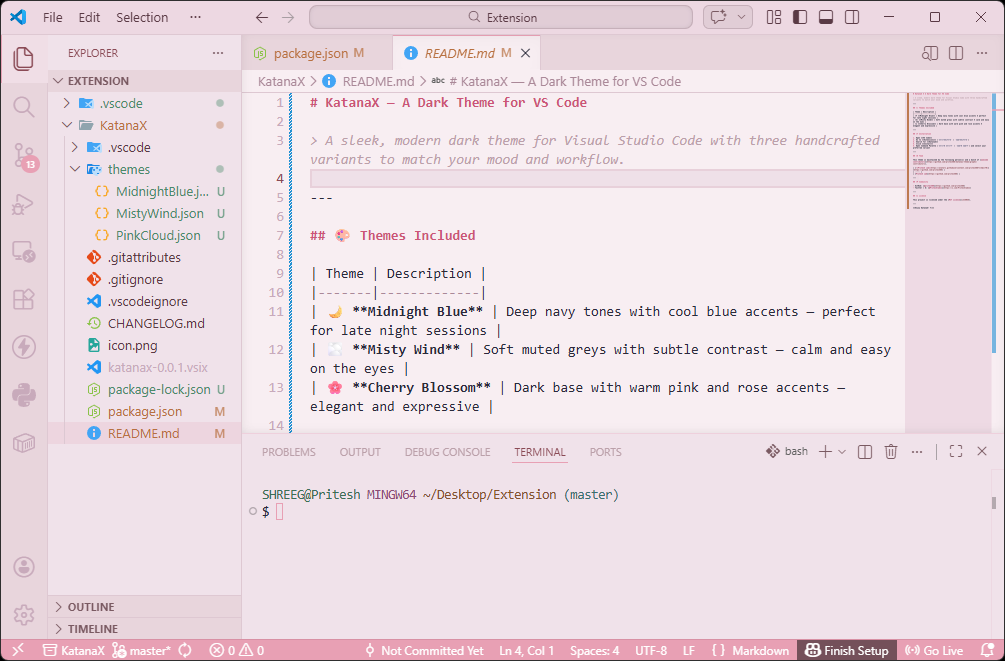This screenshot has height=661, width=1005.
Task: Open the Extensions view
Action: pos(24,299)
